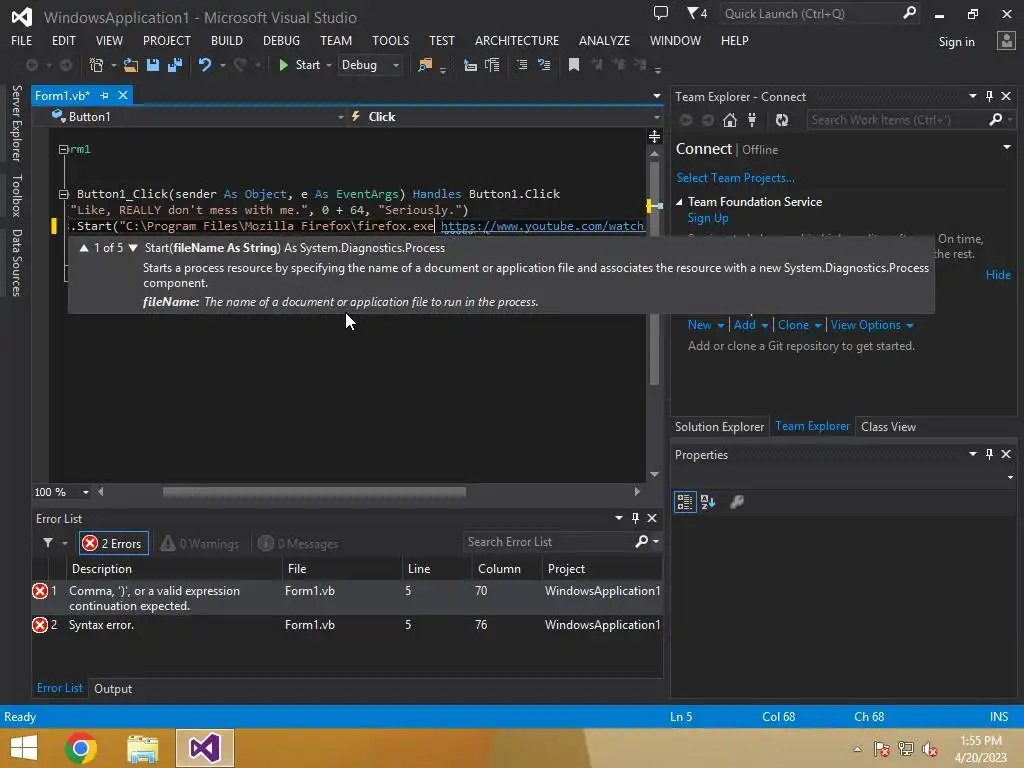This screenshot has height=768, width=1024.
Task: Open the Notifications flag icon
Action: pos(697,13)
